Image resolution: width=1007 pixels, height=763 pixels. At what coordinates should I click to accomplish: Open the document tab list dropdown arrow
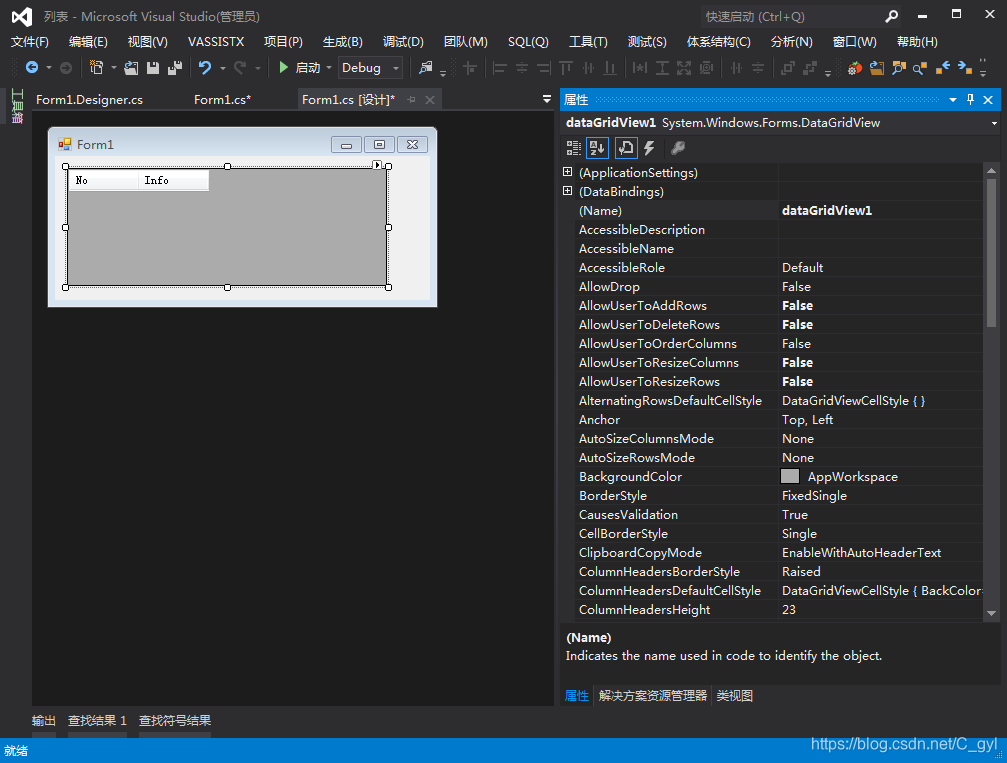[547, 99]
